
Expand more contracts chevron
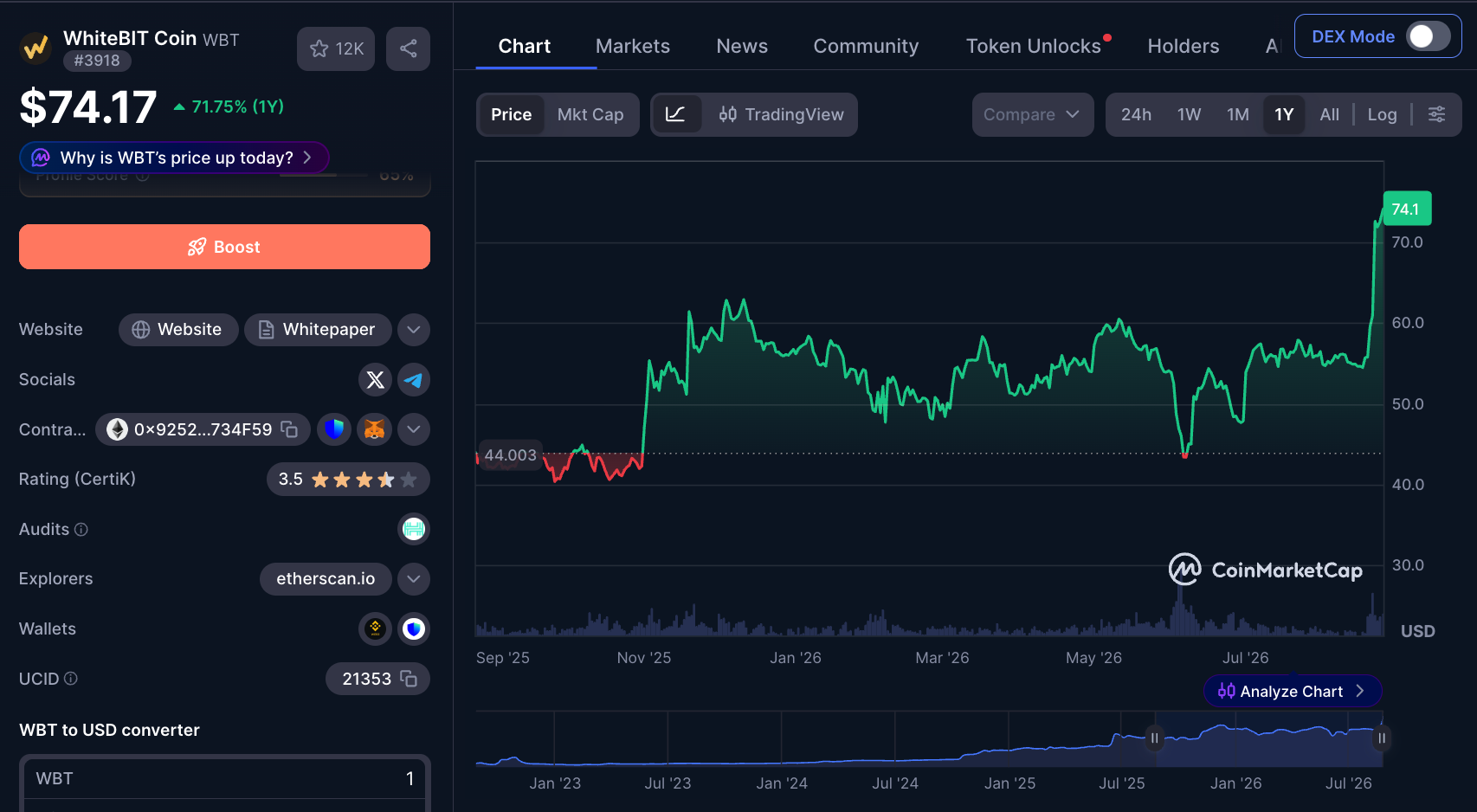pyautogui.click(x=414, y=429)
